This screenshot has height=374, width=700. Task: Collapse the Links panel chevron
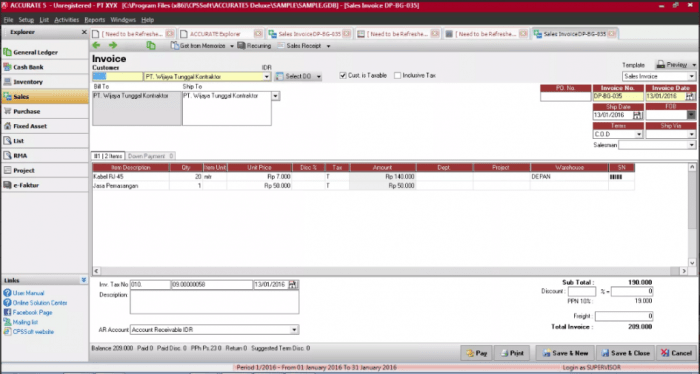coord(83,280)
